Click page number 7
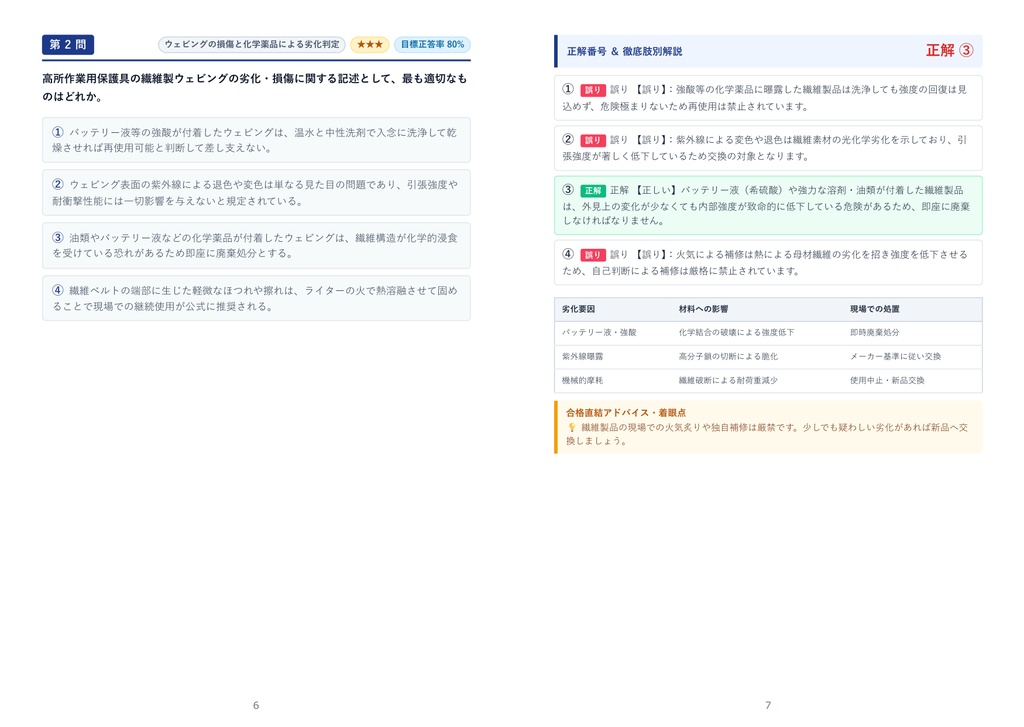Viewport: 1024px width, 727px height. (768, 705)
